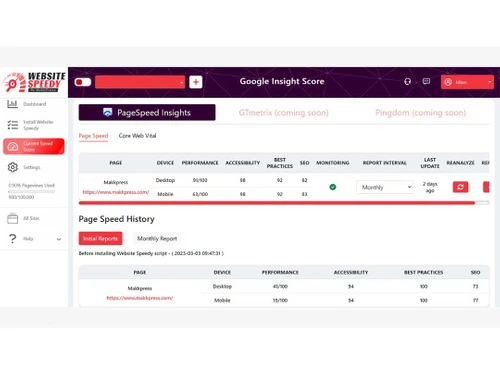This screenshot has height=375, width=500.
Task: Expand the Help menu chevron
Action: point(59,239)
